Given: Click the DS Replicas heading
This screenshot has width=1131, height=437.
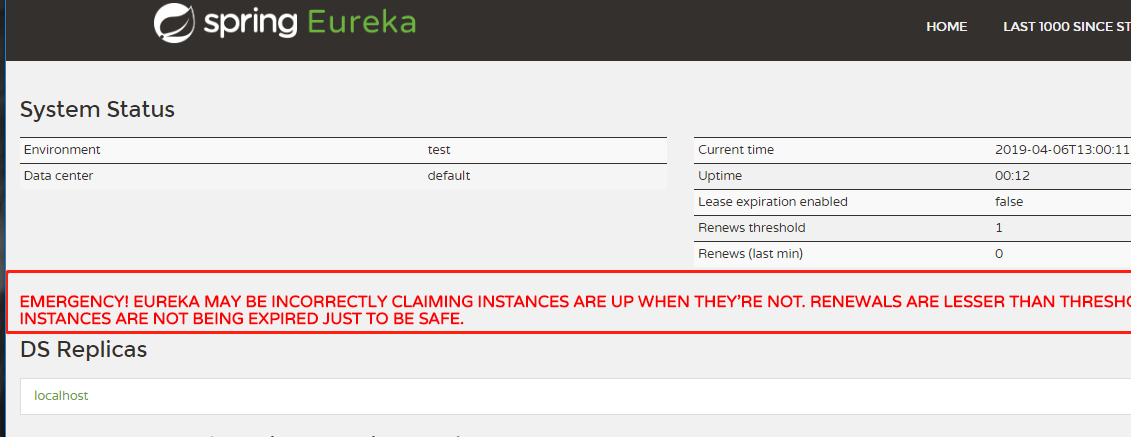Looking at the screenshot, I should 84,349.
